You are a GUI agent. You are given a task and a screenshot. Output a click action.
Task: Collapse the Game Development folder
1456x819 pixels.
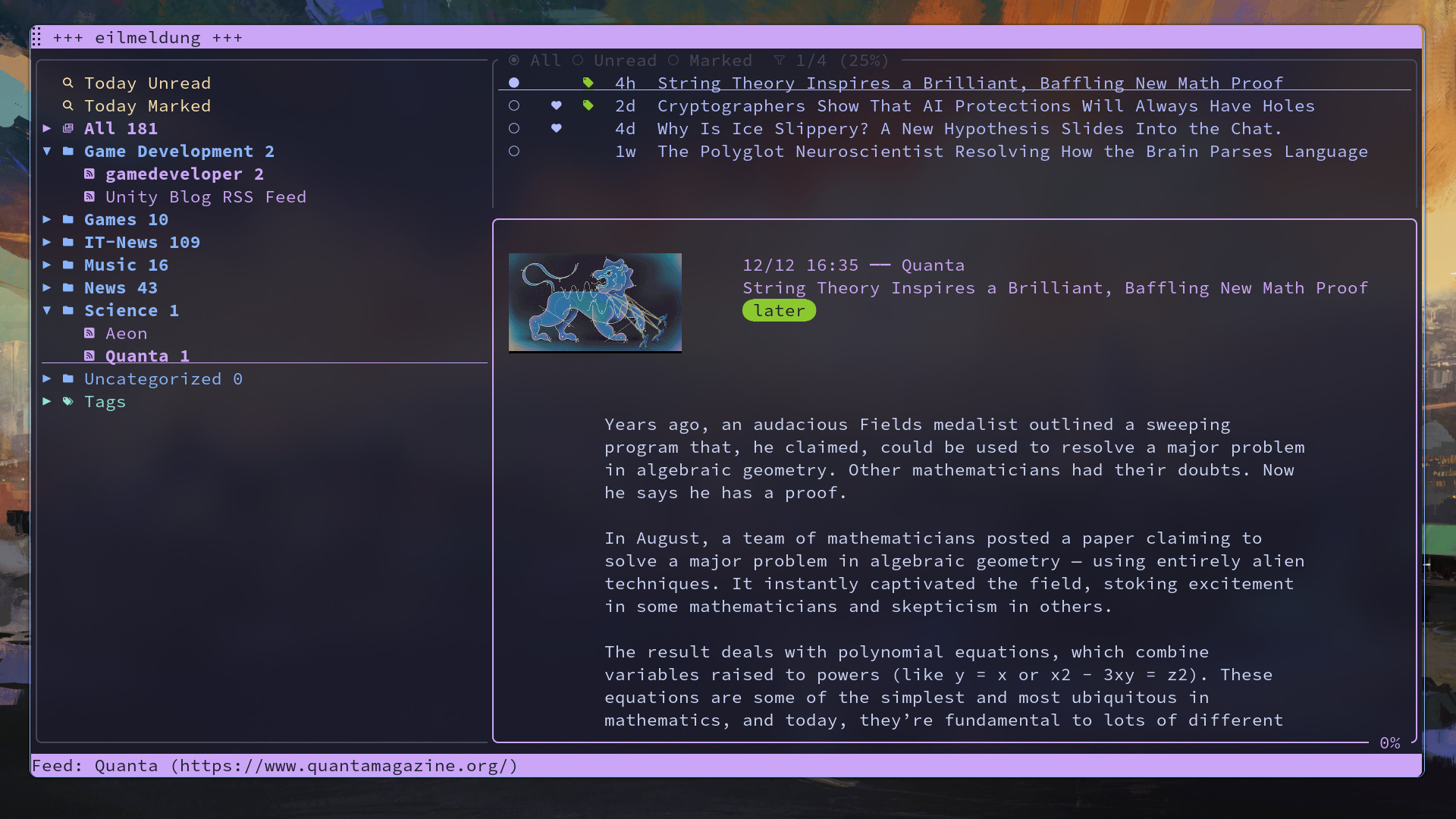pos(47,151)
